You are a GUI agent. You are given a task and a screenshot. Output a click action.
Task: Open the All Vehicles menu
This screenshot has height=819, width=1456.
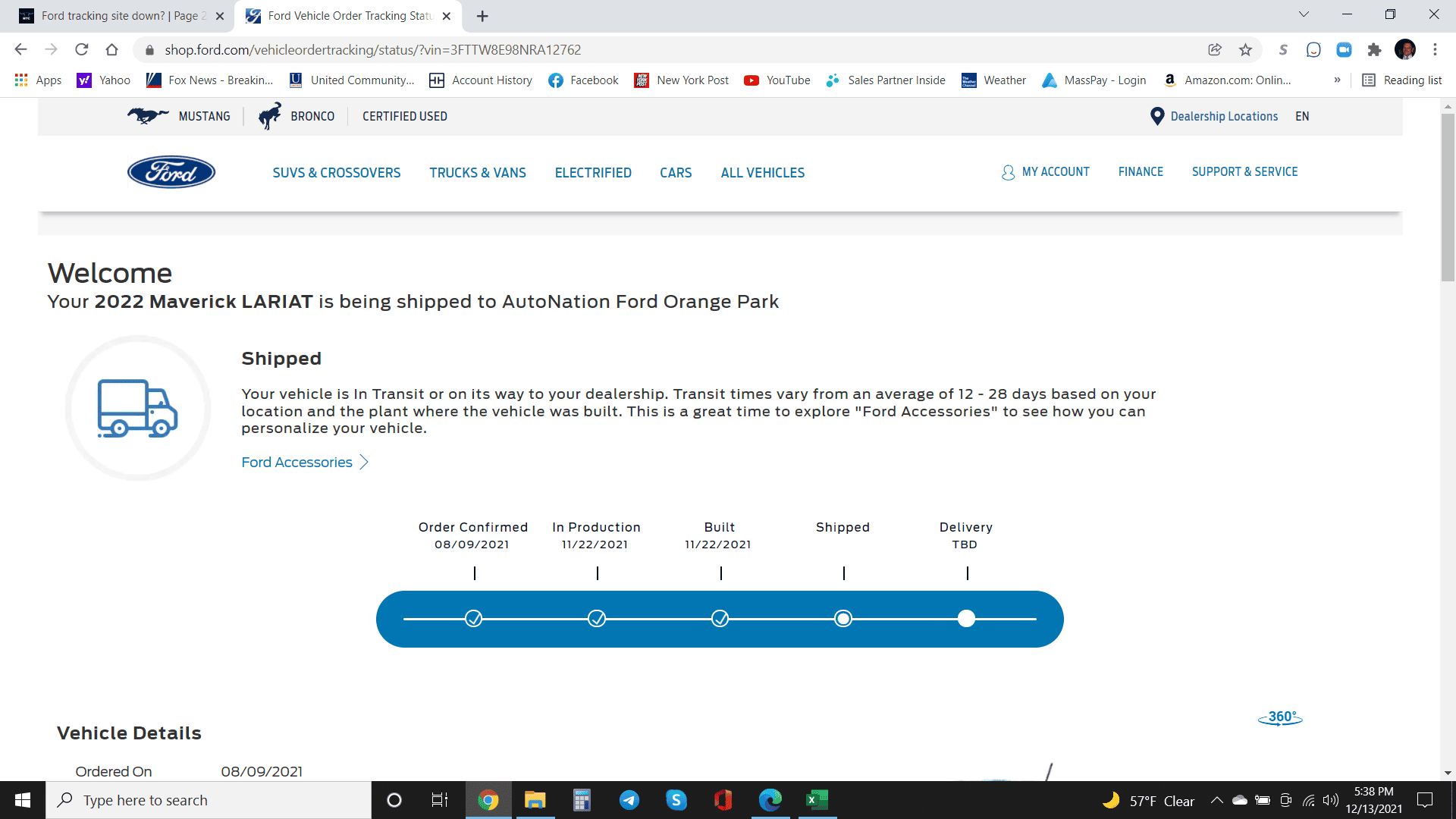click(763, 173)
